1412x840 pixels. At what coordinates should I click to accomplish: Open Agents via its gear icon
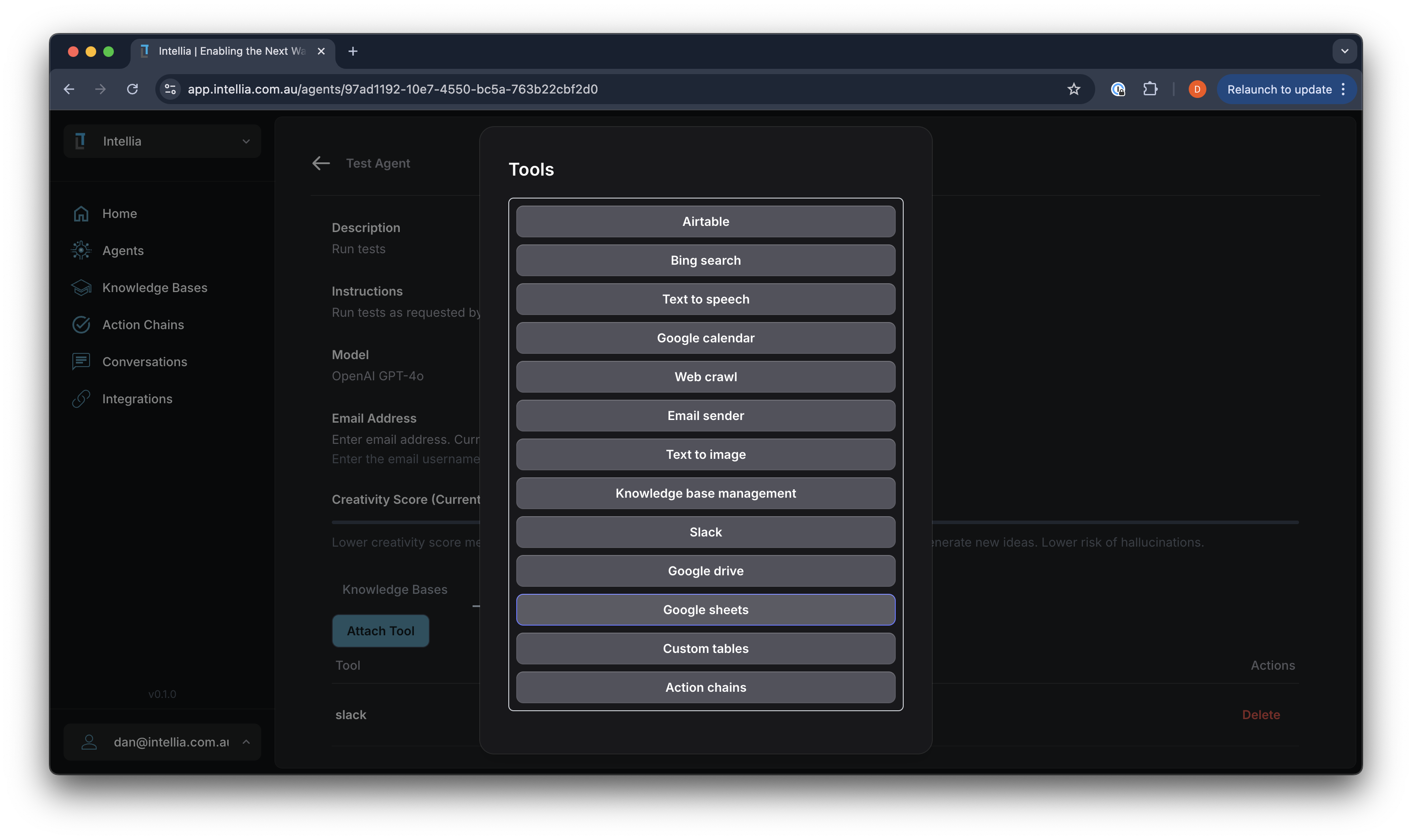pyautogui.click(x=81, y=250)
